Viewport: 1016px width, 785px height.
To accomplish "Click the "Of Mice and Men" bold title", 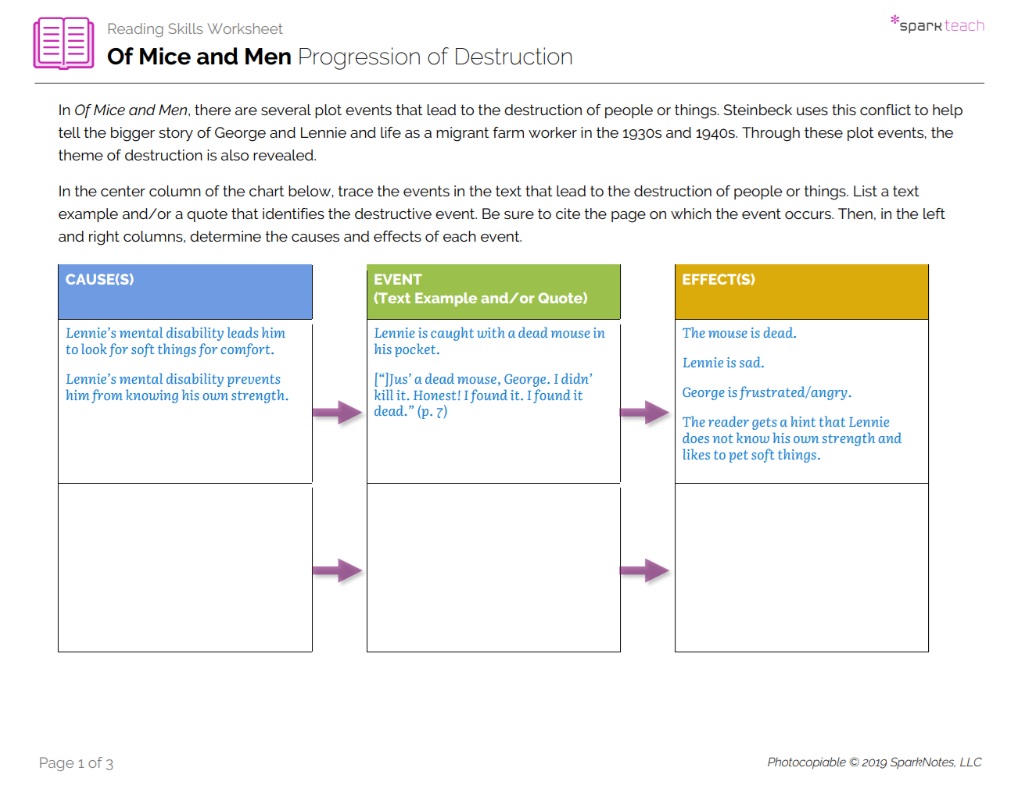I will (x=199, y=57).
